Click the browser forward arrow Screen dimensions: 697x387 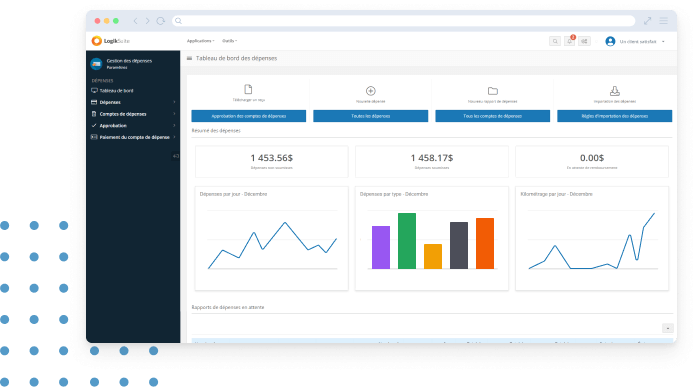148,21
